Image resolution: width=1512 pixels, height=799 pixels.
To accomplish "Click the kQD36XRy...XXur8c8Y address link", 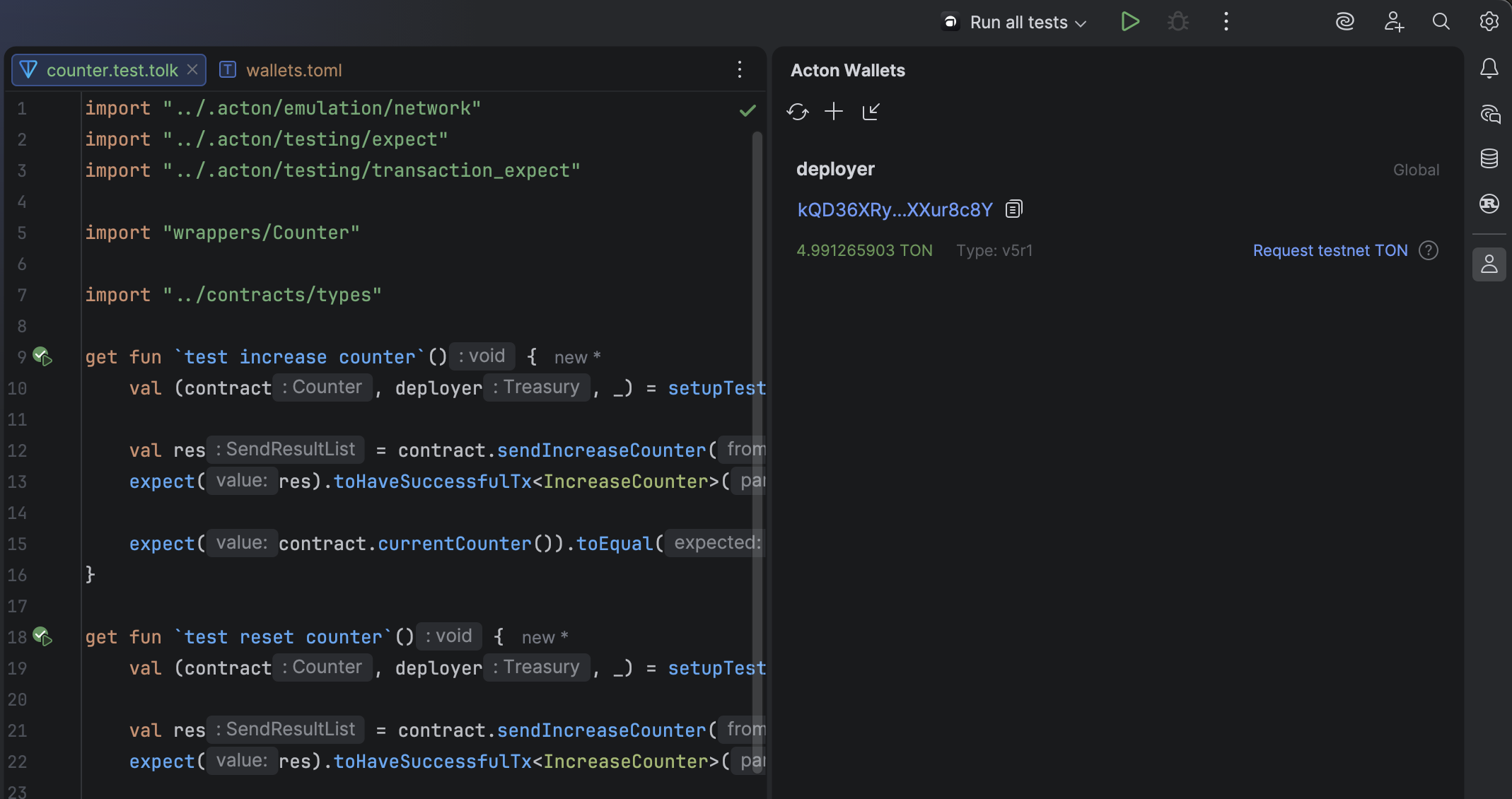I will [895, 210].
